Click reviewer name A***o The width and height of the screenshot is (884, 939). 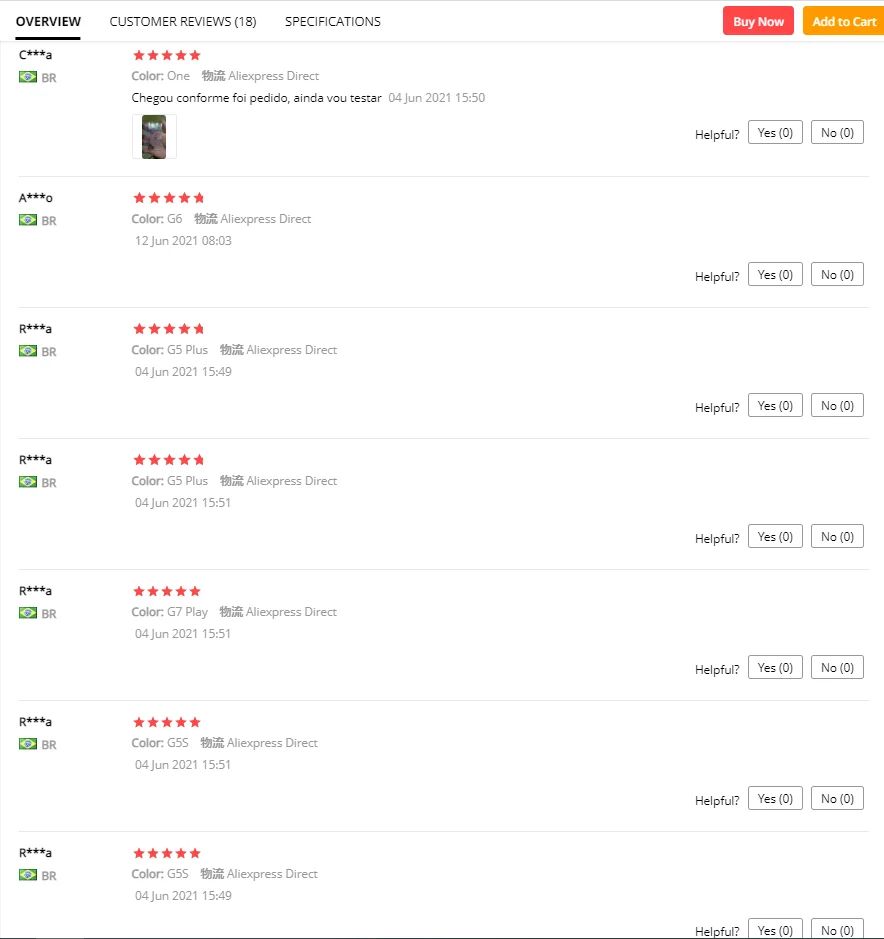(36, 198)
